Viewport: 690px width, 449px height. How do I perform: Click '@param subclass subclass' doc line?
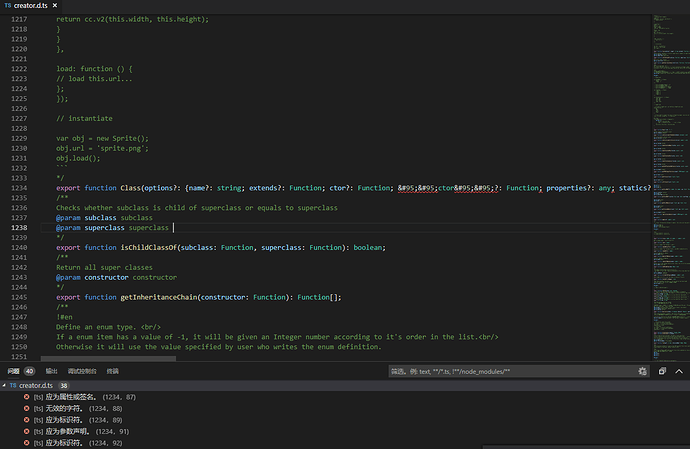(104, 217)
